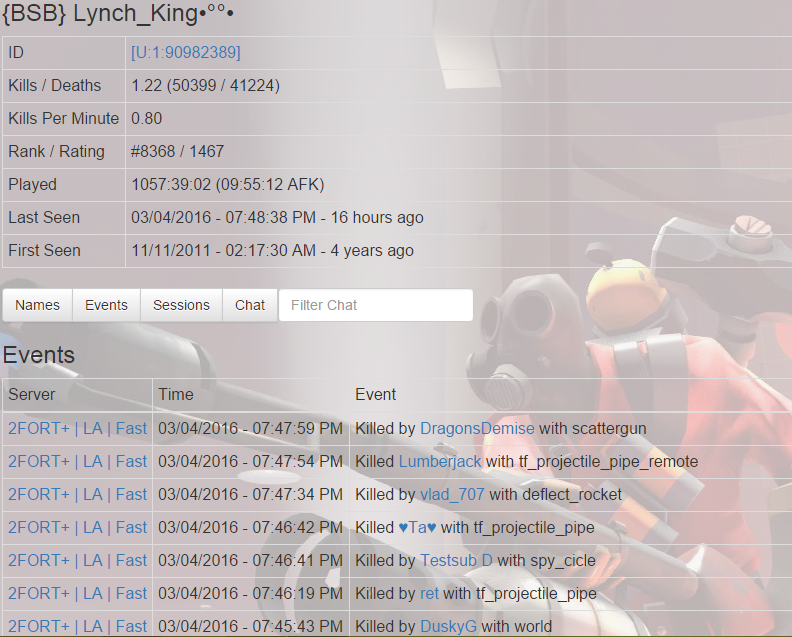Open 2FORT+ server link in 07:46:19 PM row
Image resolution: width=792 pixels, height=637 pixels.
pos(77,593)
